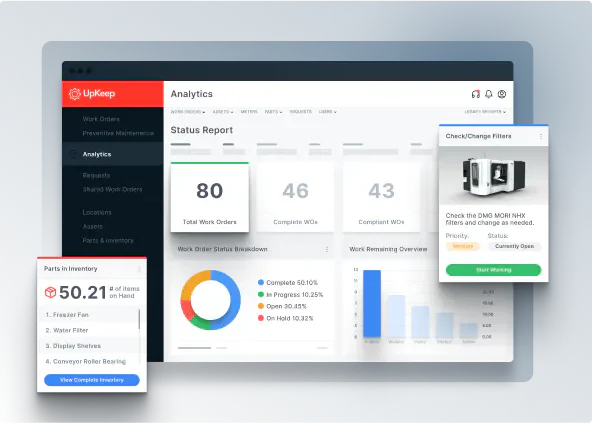Click the donut chart in Status Breakdown
Screen dimensions: 592x423
(210, 300)
